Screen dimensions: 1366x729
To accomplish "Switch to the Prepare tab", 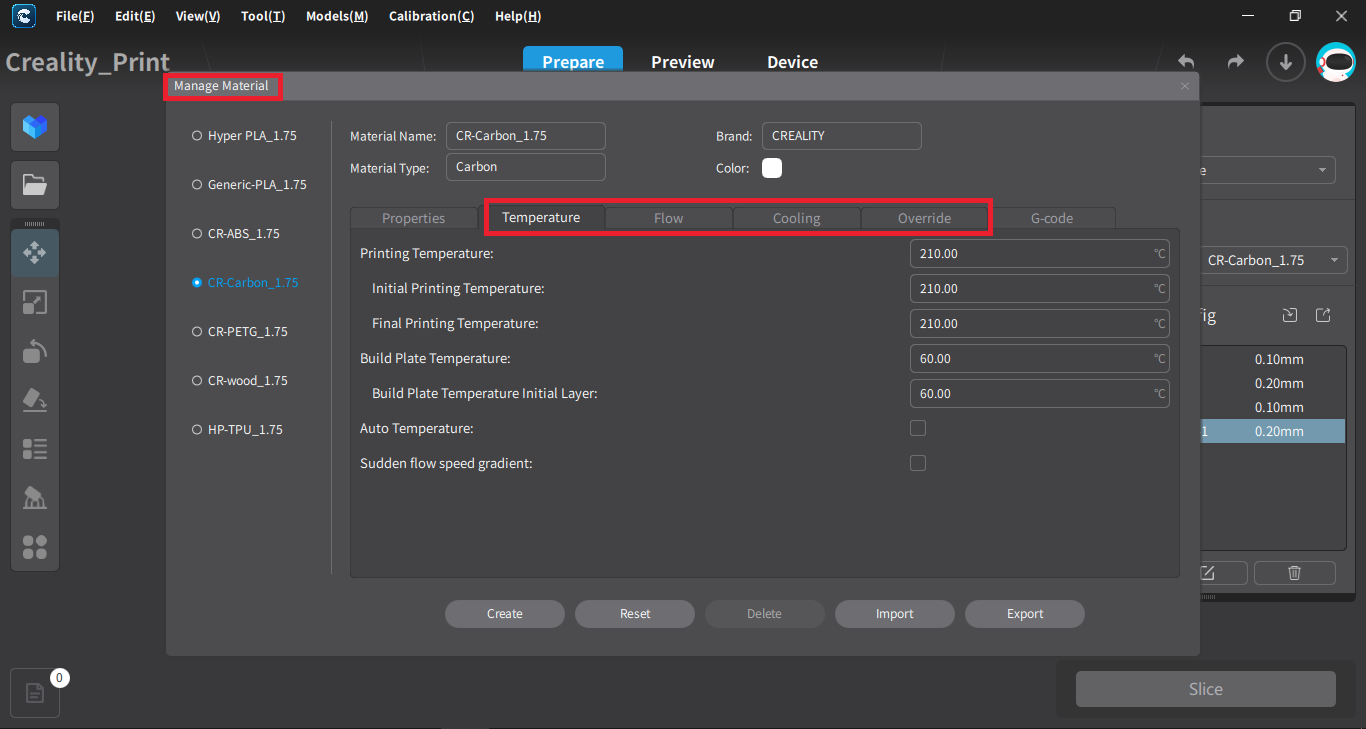I will coord(573,61).
